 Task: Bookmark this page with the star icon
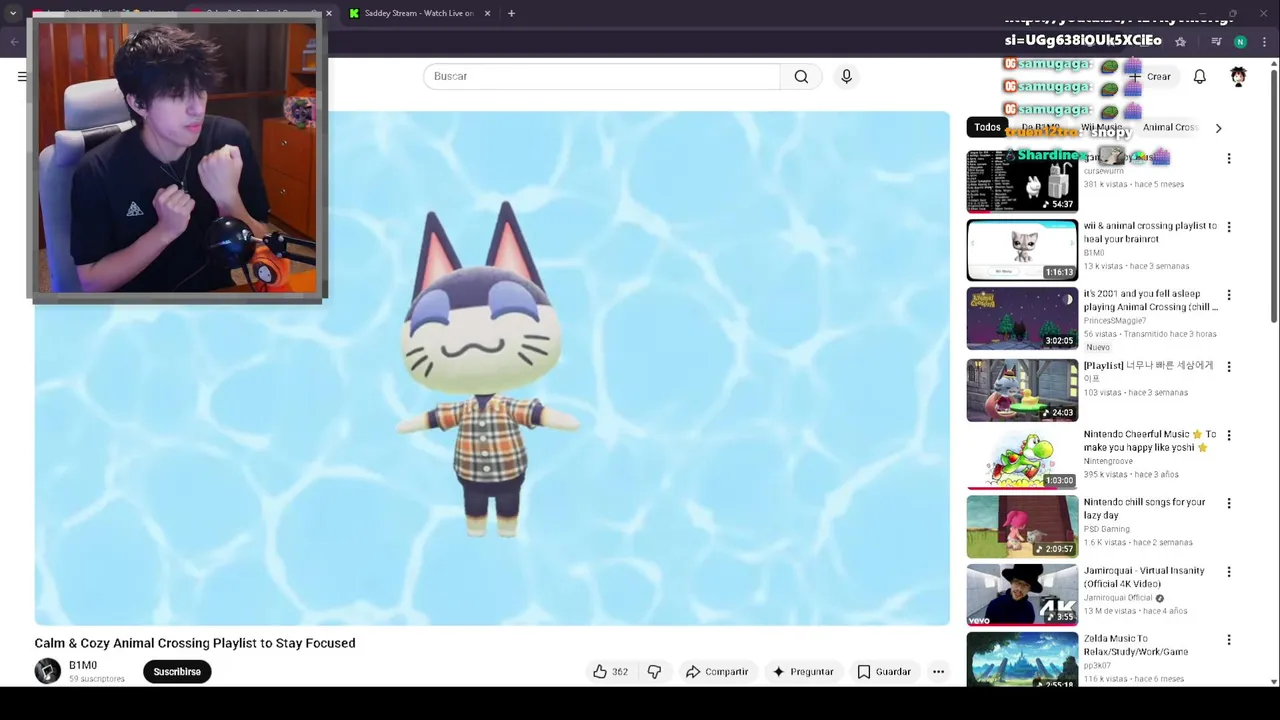click(x=1180, y=41)
